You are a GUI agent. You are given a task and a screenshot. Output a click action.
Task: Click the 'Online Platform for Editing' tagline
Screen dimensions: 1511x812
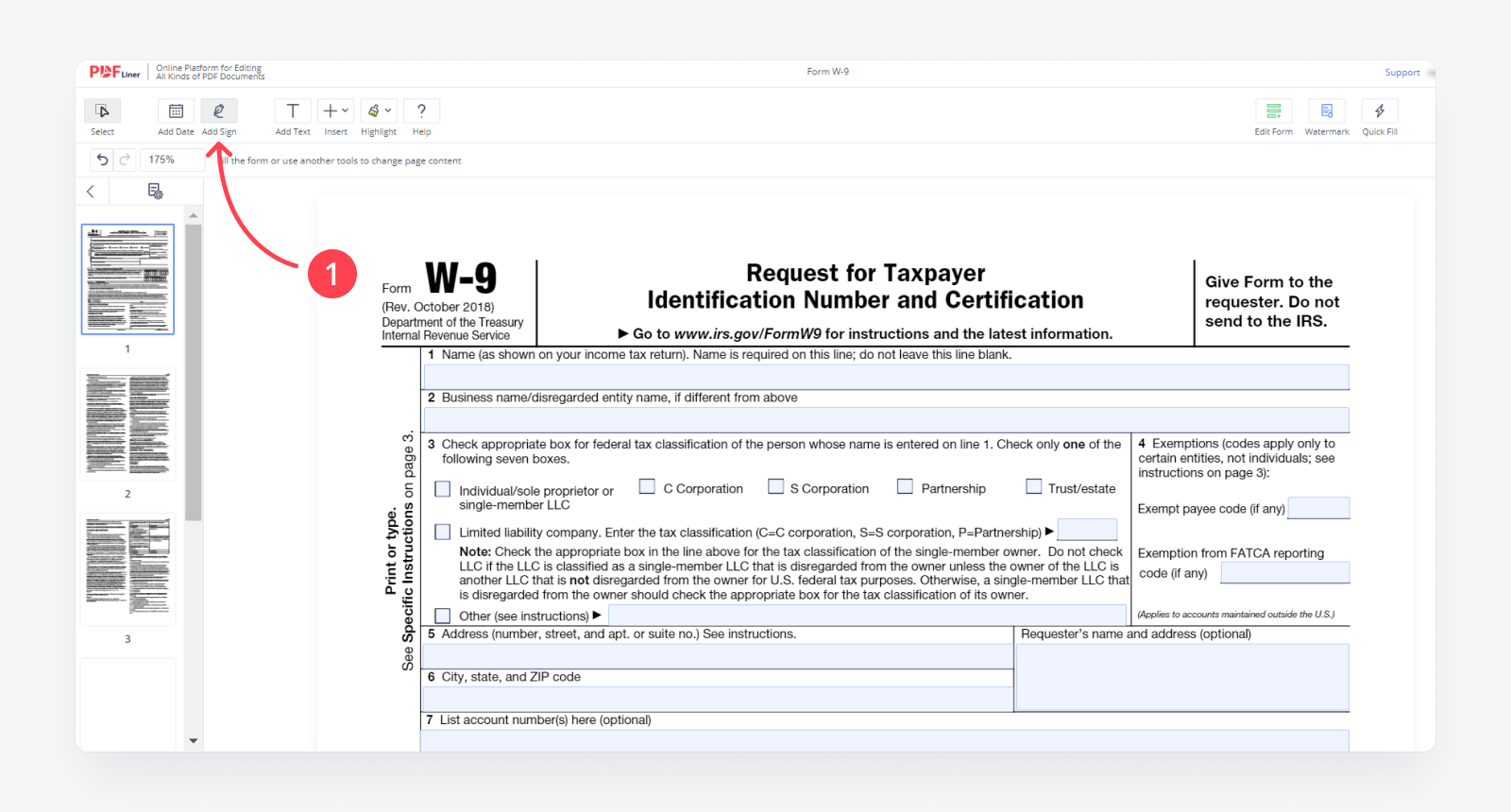pyautogui.click(x=209, y=68)
